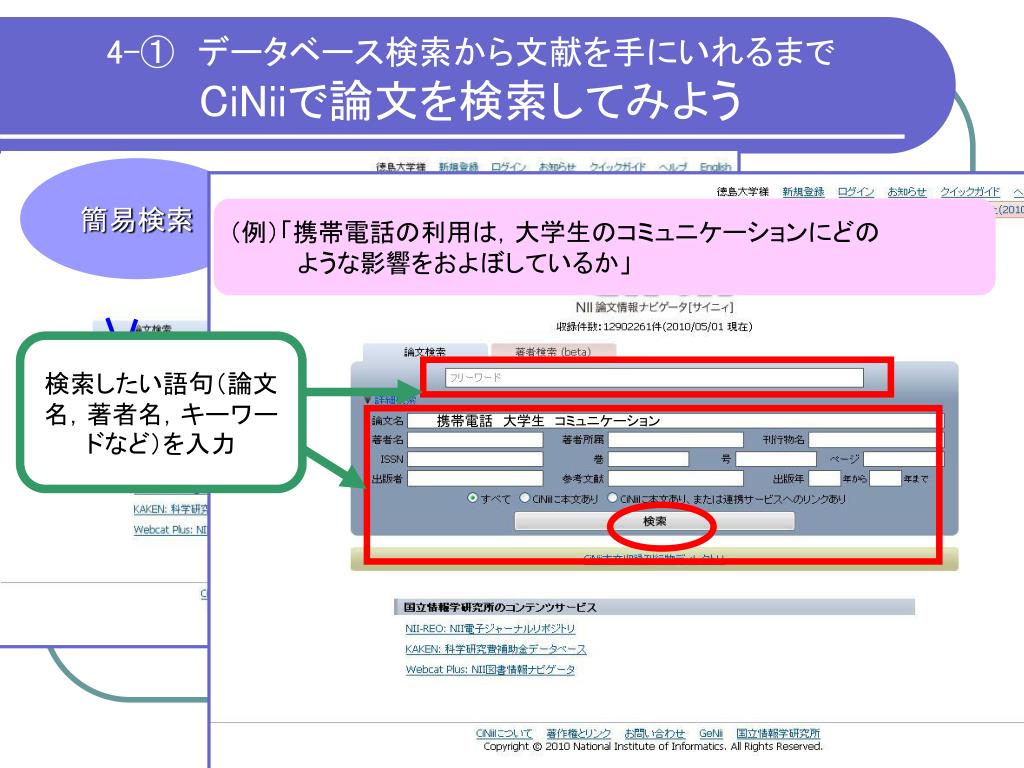1024x768 pixels.
Task: Click the 出版年 年から start-year field
Action: (x=824, y=479)
